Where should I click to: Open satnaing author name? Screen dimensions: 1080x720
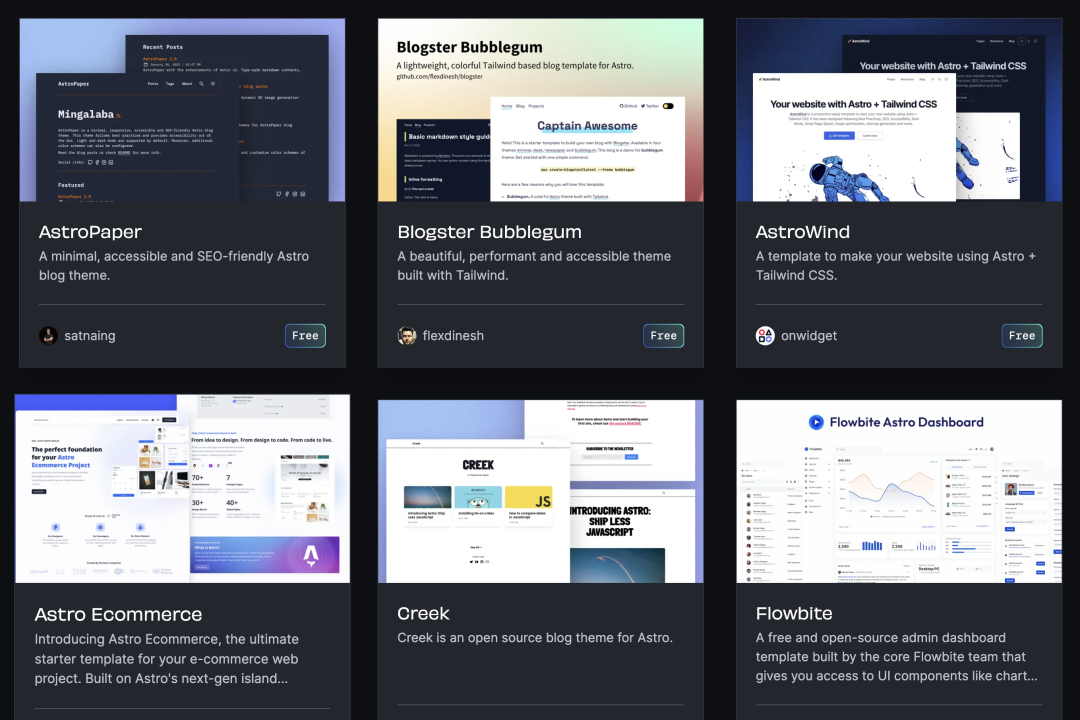[90, 336]
